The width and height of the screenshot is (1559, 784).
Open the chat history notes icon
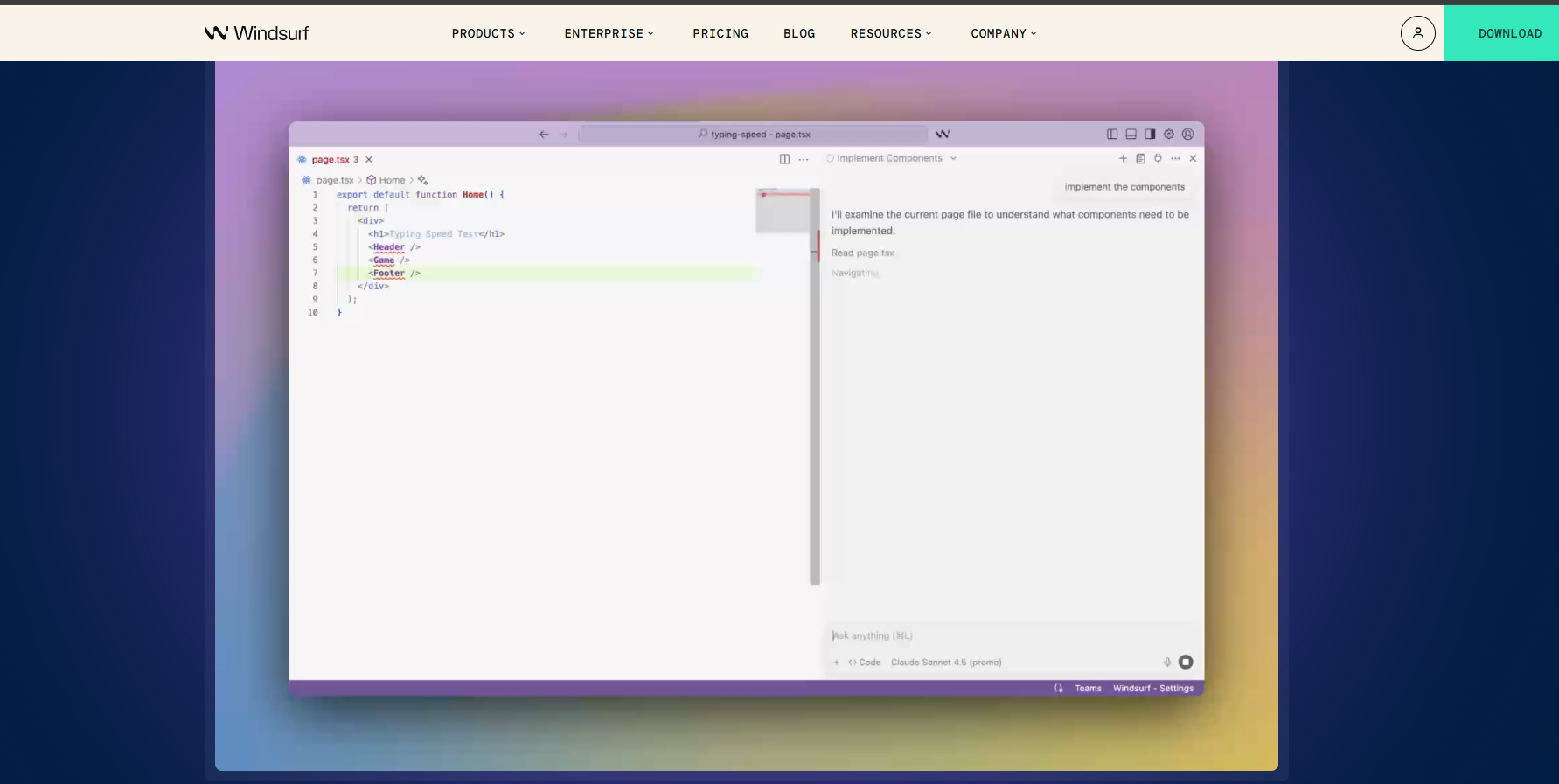coord(1140,159)
